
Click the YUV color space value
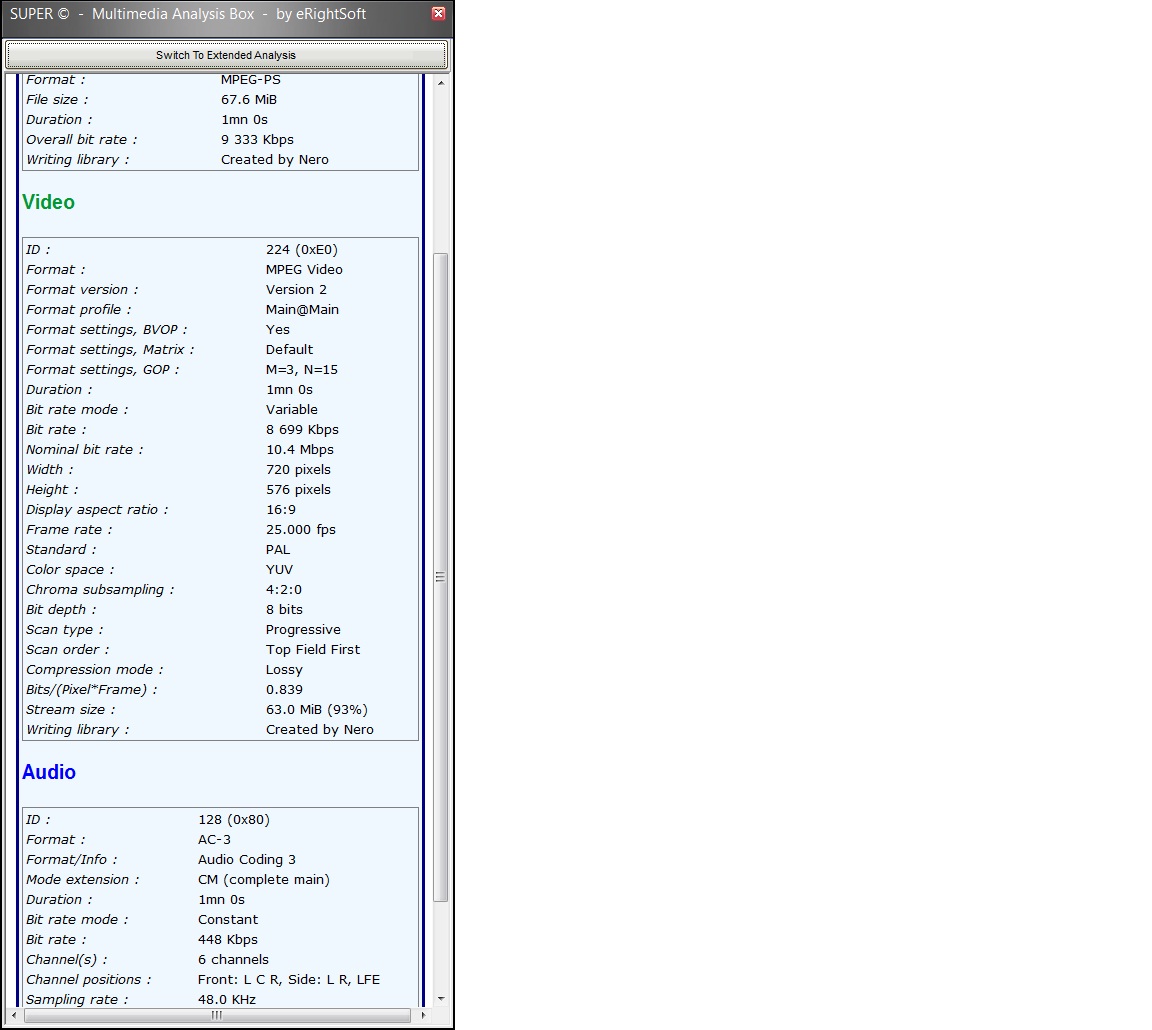pos(279,569)
